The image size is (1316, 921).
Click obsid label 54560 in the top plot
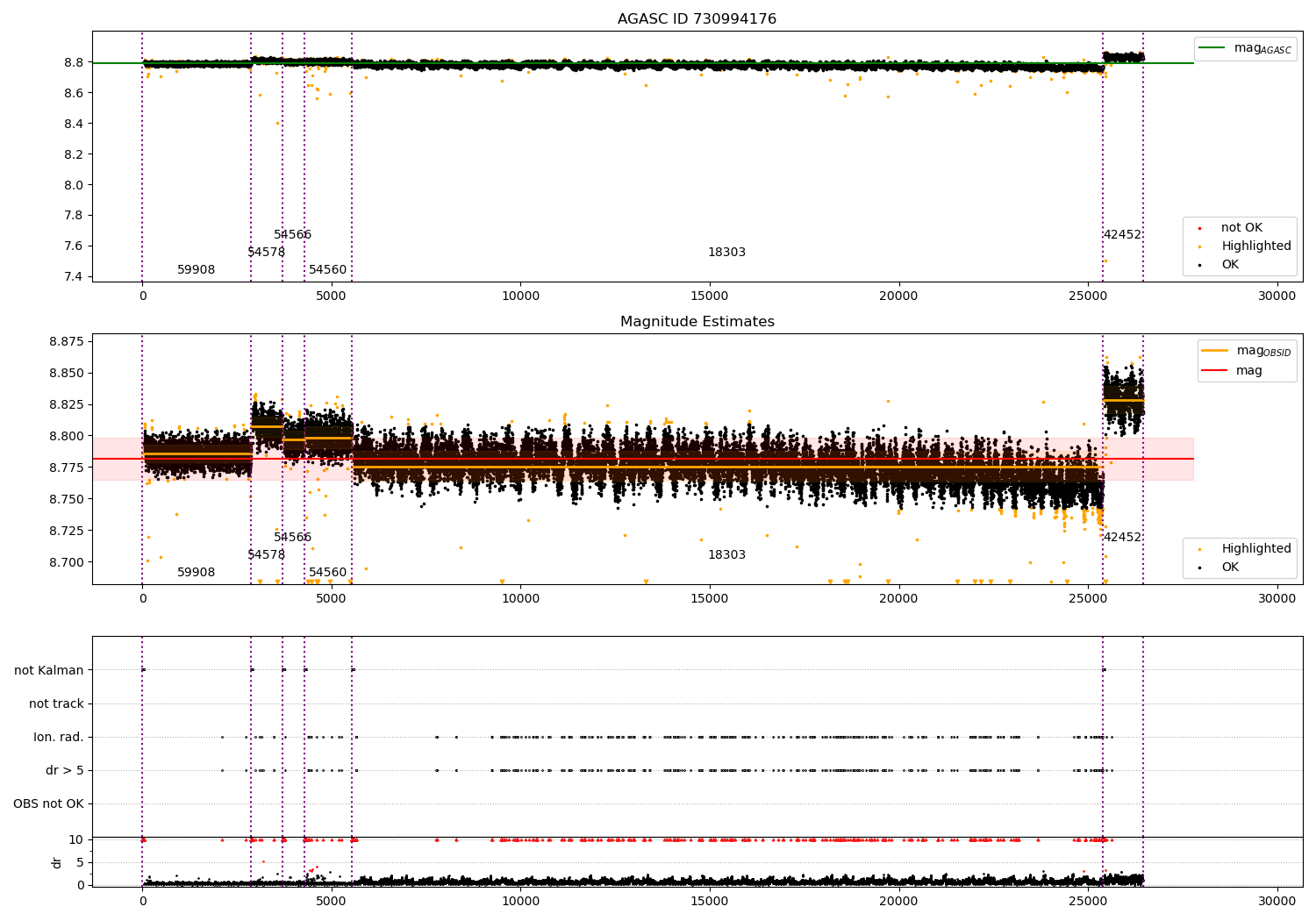click(x=327, y=270)
